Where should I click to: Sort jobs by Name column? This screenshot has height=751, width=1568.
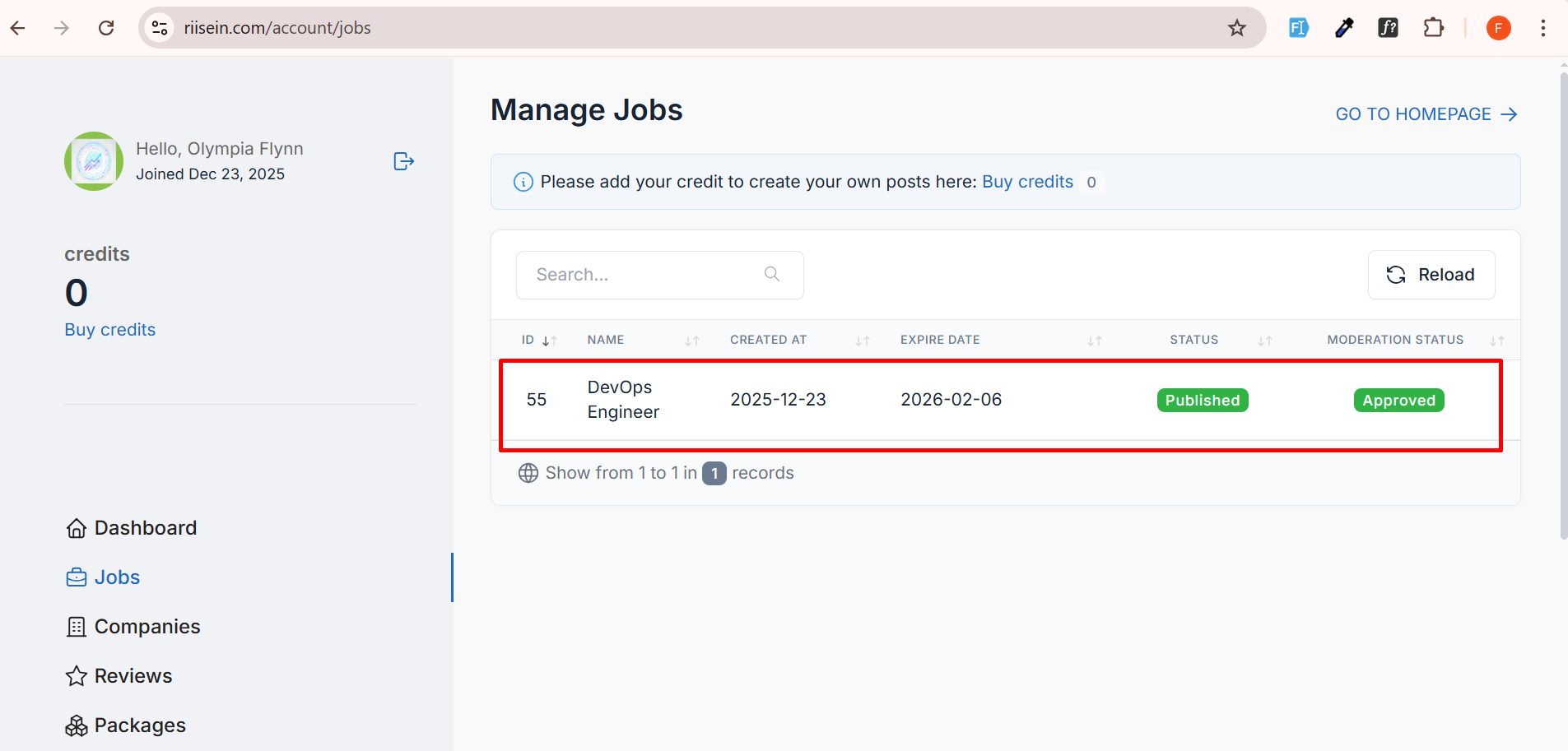point(691,341)
